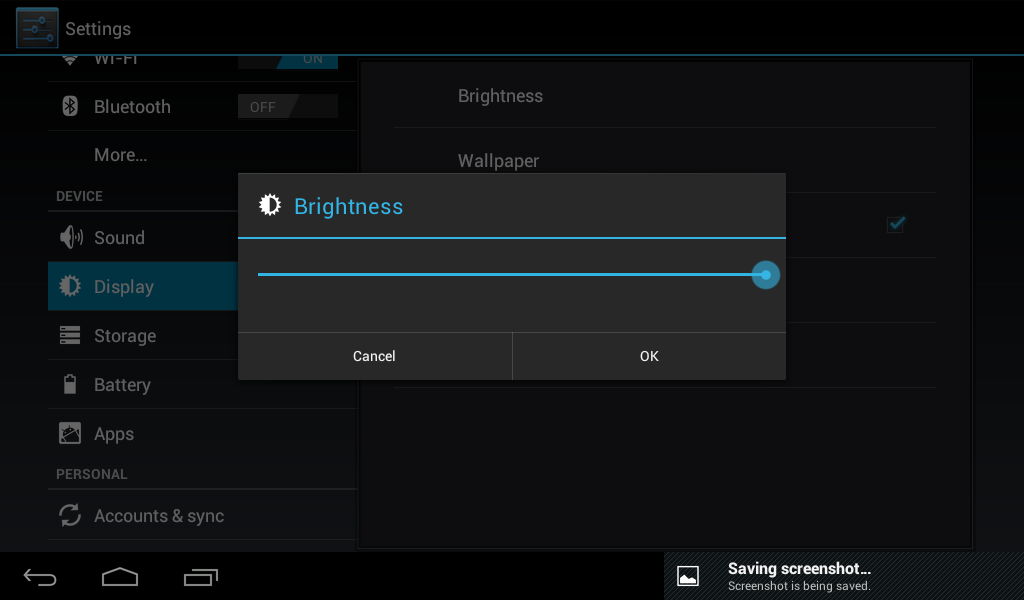The width and height of the screenshot is (1024, 600).
Task: Tap the Home navigation button
Action: [120, 576]
